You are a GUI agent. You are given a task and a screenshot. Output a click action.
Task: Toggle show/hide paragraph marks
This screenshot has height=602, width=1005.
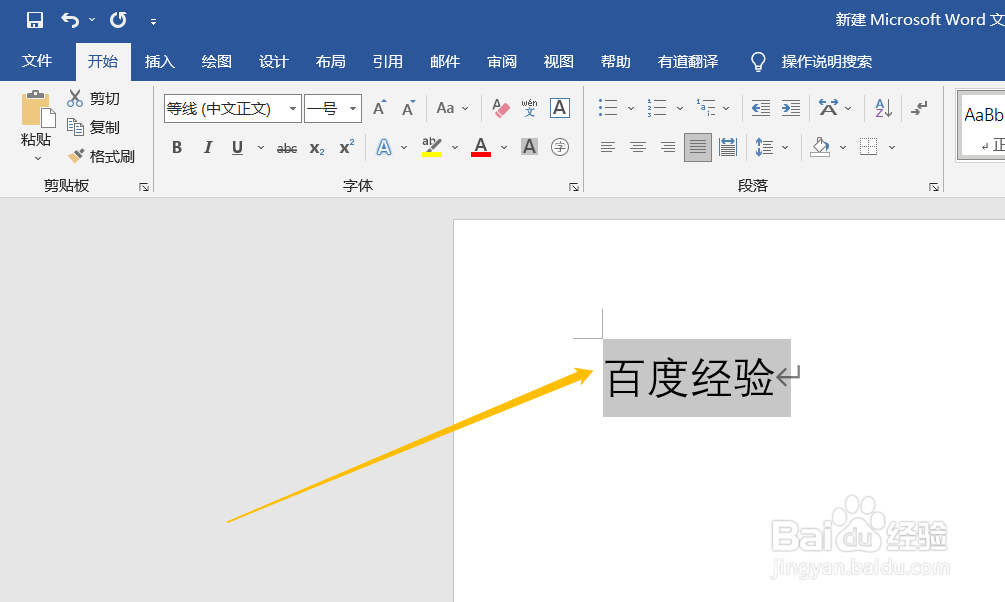tap(919, 108)
